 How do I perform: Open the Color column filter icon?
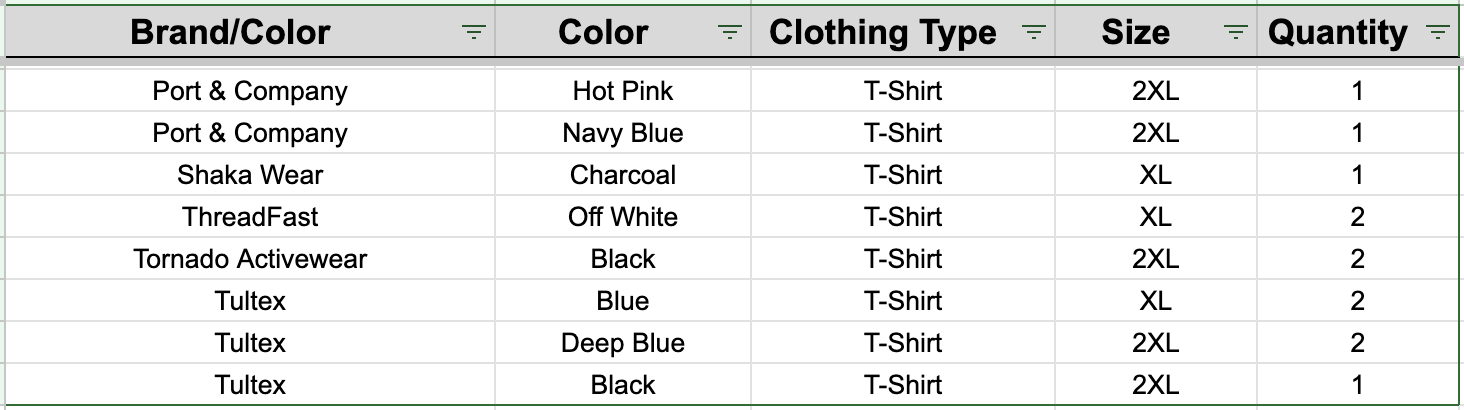[731, 33]
